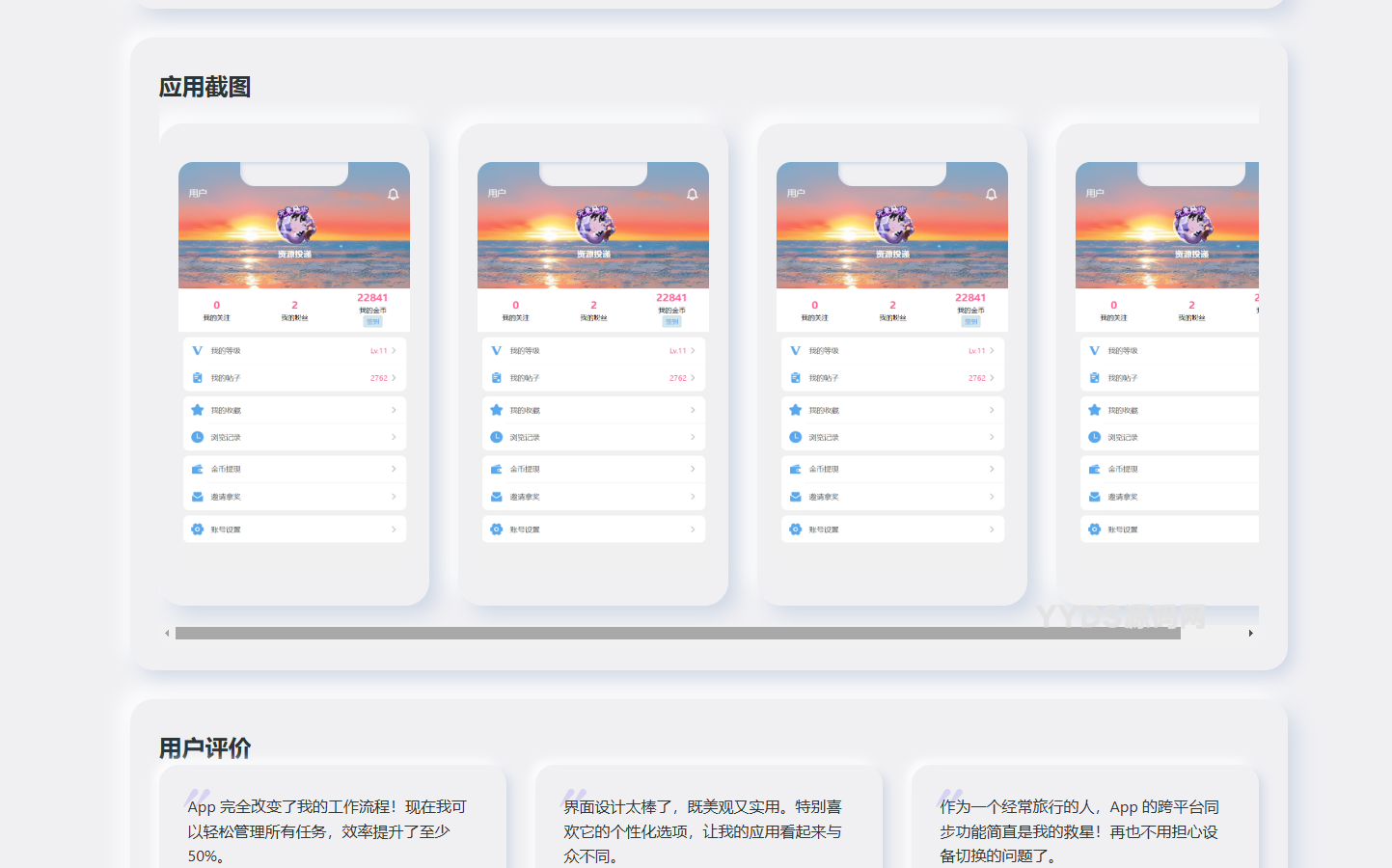This screenshot has width=1392, height=868.
Task: Expand the 我的收藏 row chevron
Action: coord(394,409)
